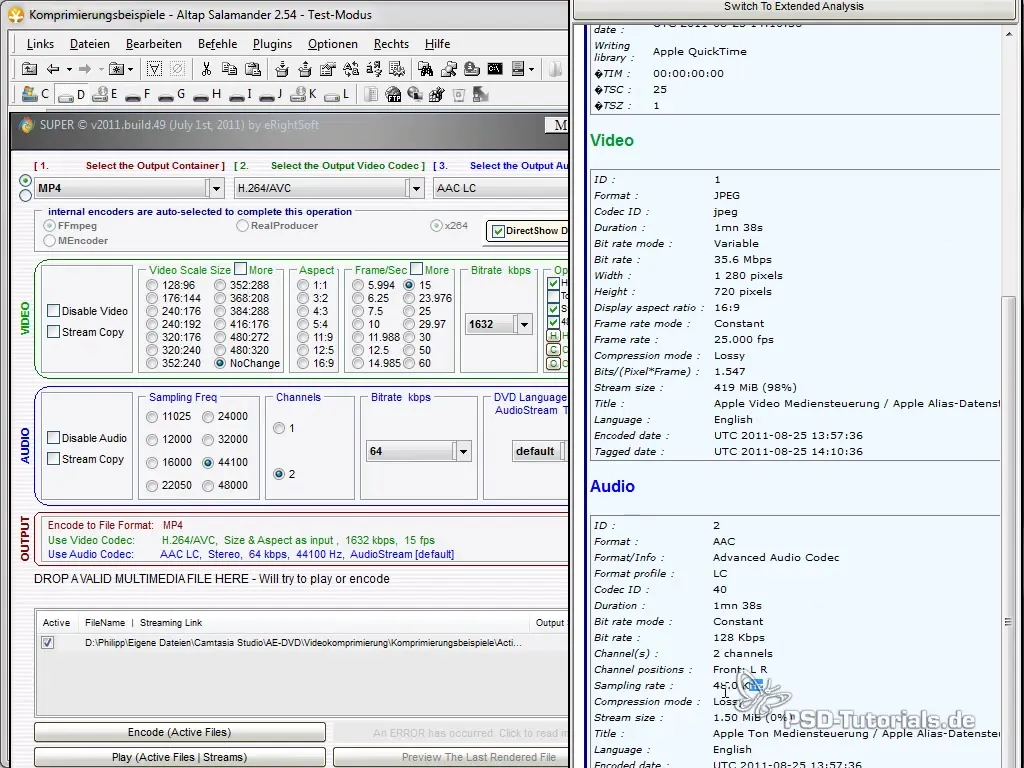Viewport: 1024px width, 768px height.
Task: Click the SUPER app logo icon
Action: click(x=26, y=125)
